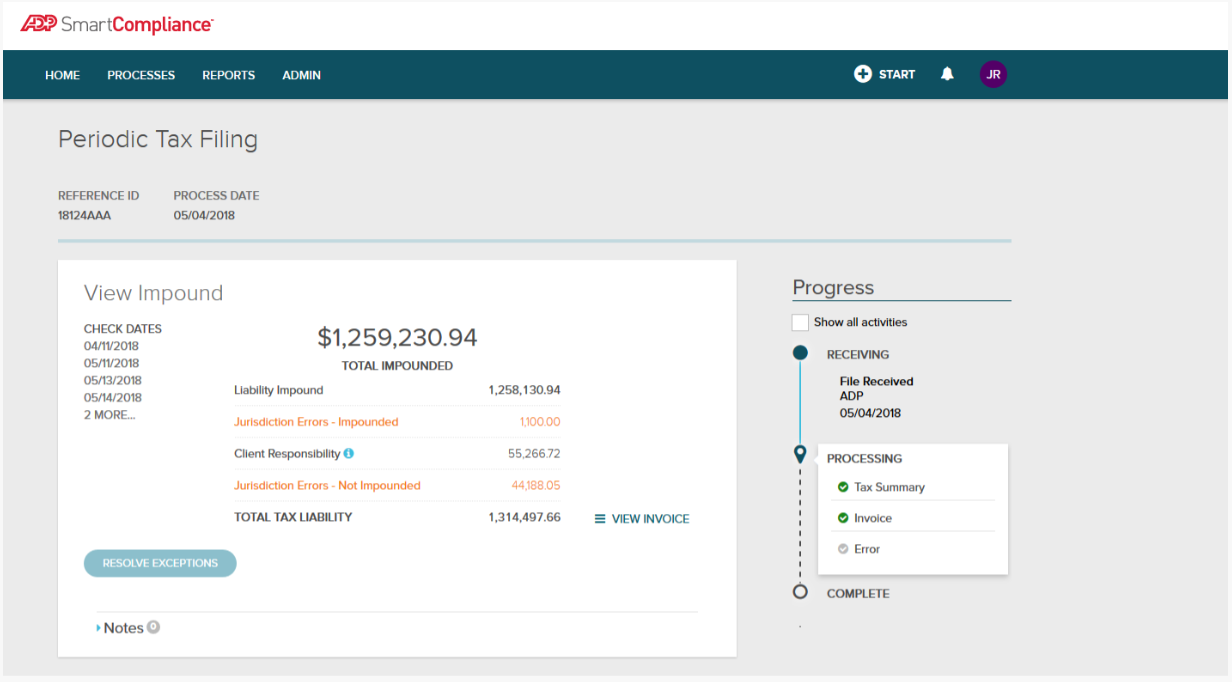Click the RESOLVE EXCEPTIONS button
This screenshot has height=682, width=1232.
(160, 563)
